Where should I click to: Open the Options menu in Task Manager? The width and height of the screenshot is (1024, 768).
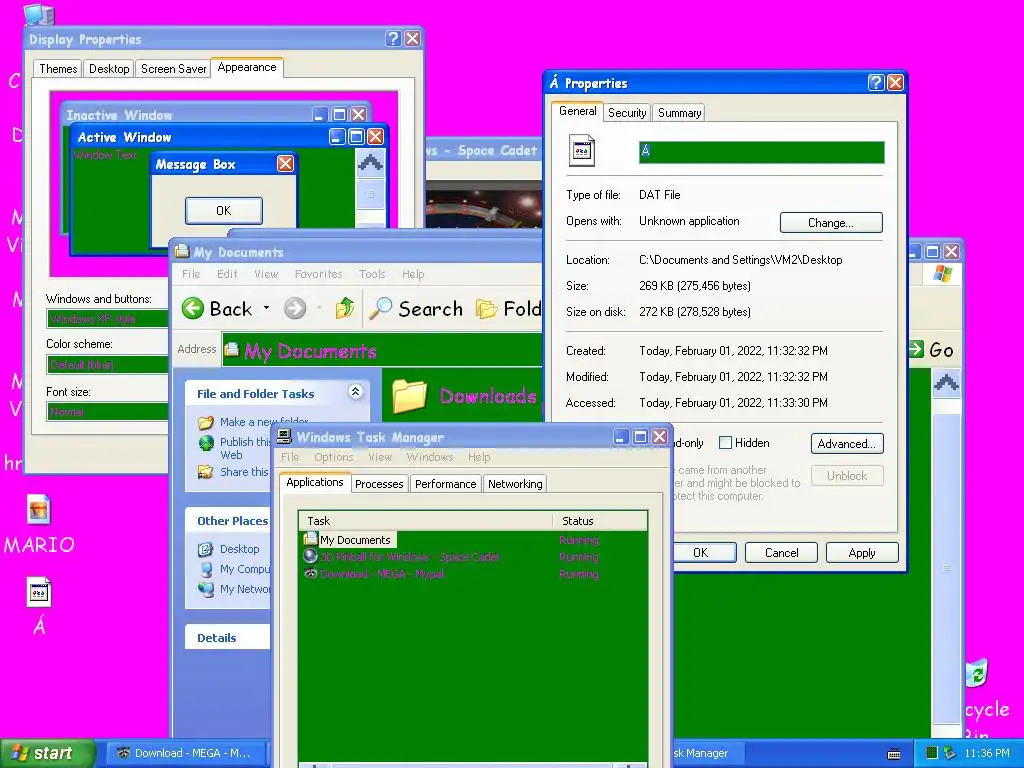coord(333,457)
